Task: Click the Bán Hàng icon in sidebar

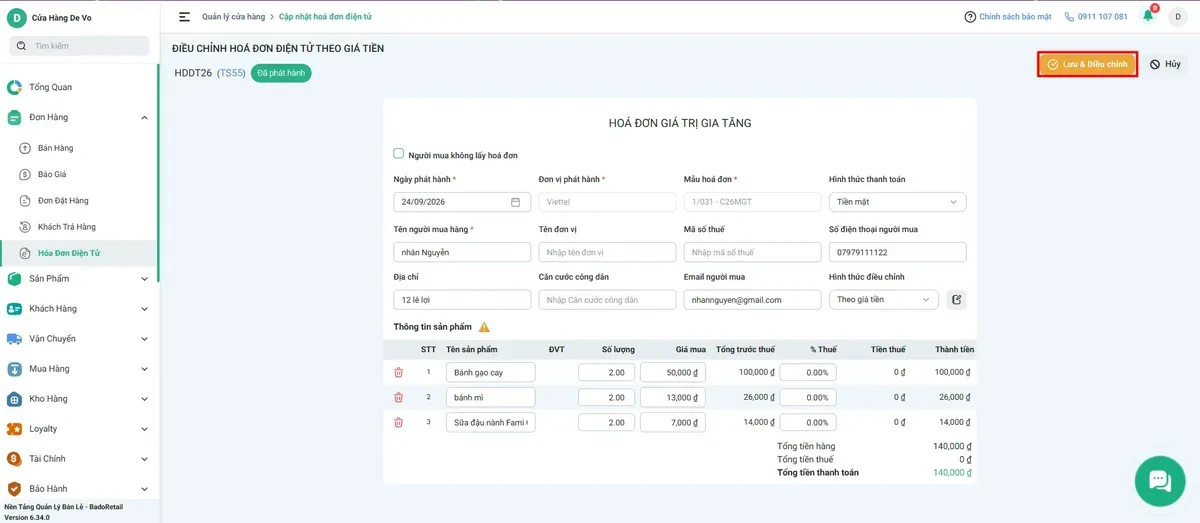Action: [x=26, y=148]
